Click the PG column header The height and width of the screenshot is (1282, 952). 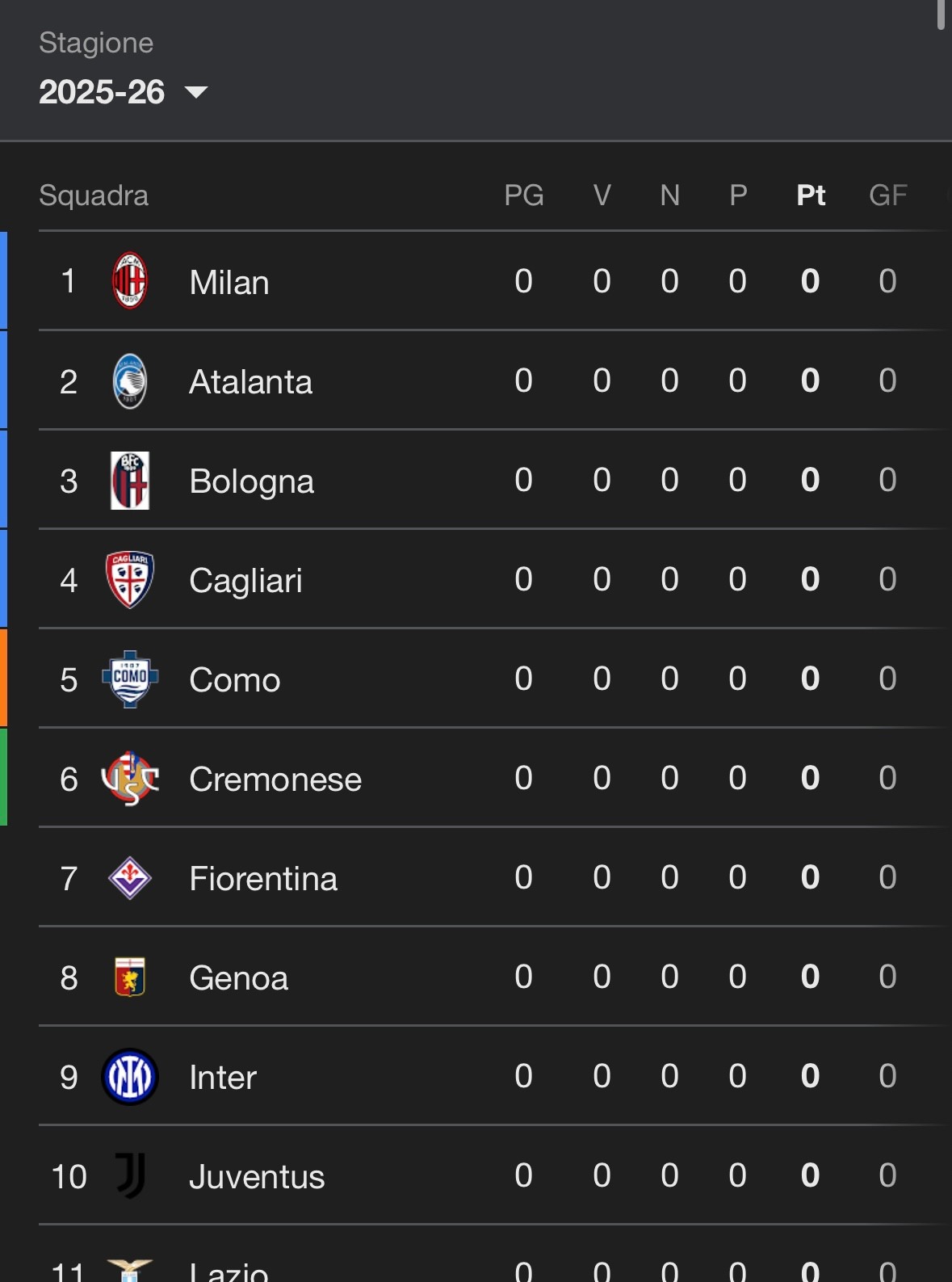tap(523, 195)
